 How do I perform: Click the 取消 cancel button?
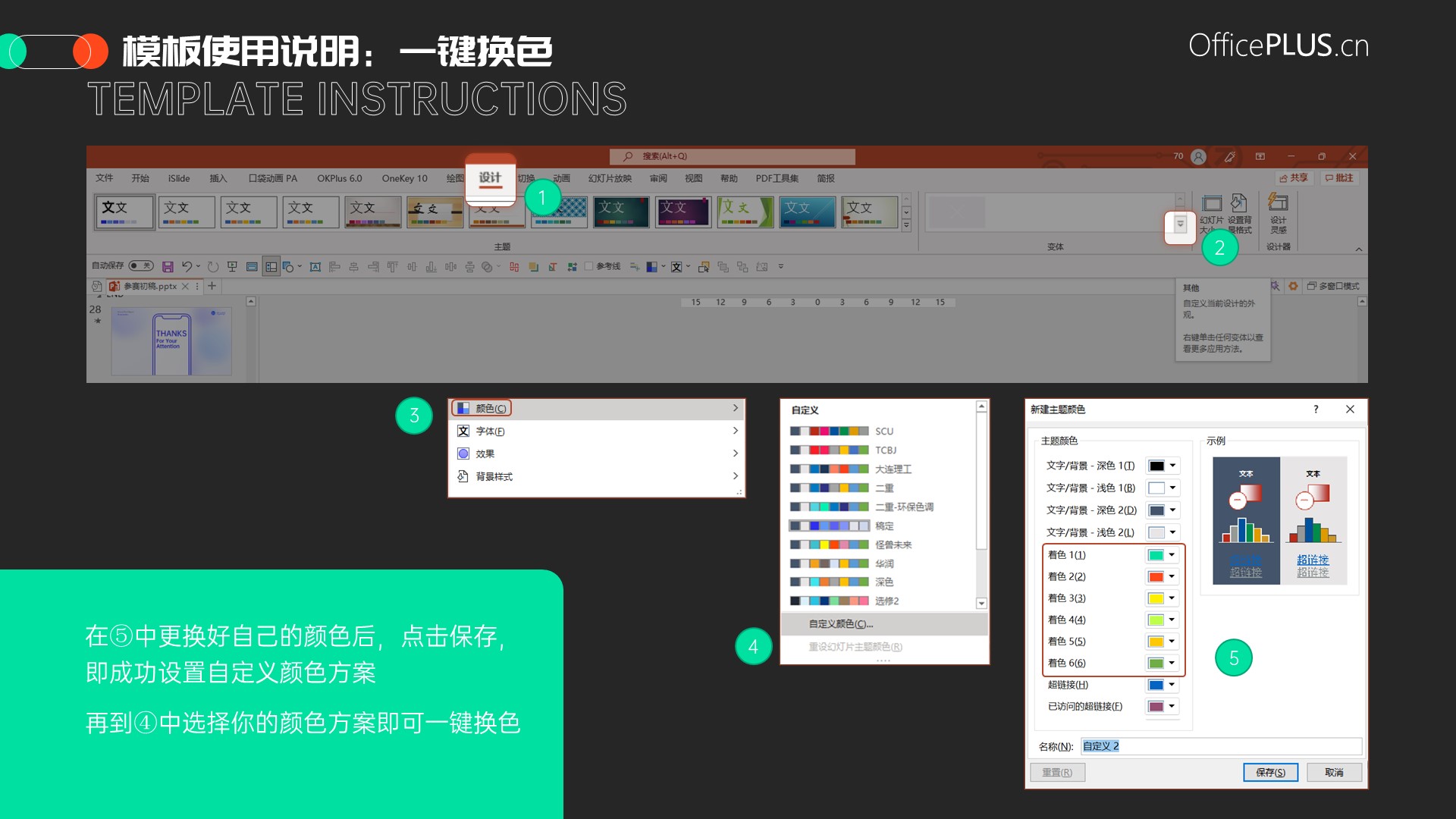click(1334, 772)
